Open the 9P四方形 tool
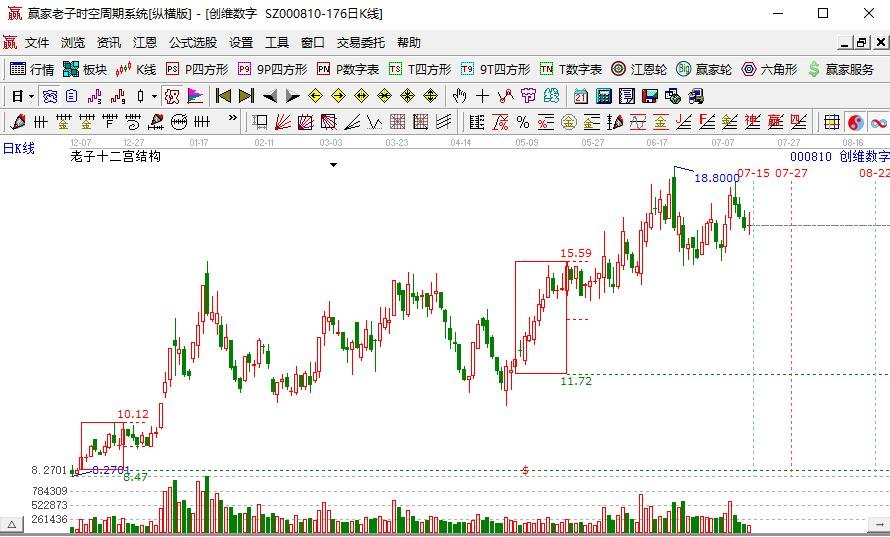890x537 pixels. click(x=272, y=69)
